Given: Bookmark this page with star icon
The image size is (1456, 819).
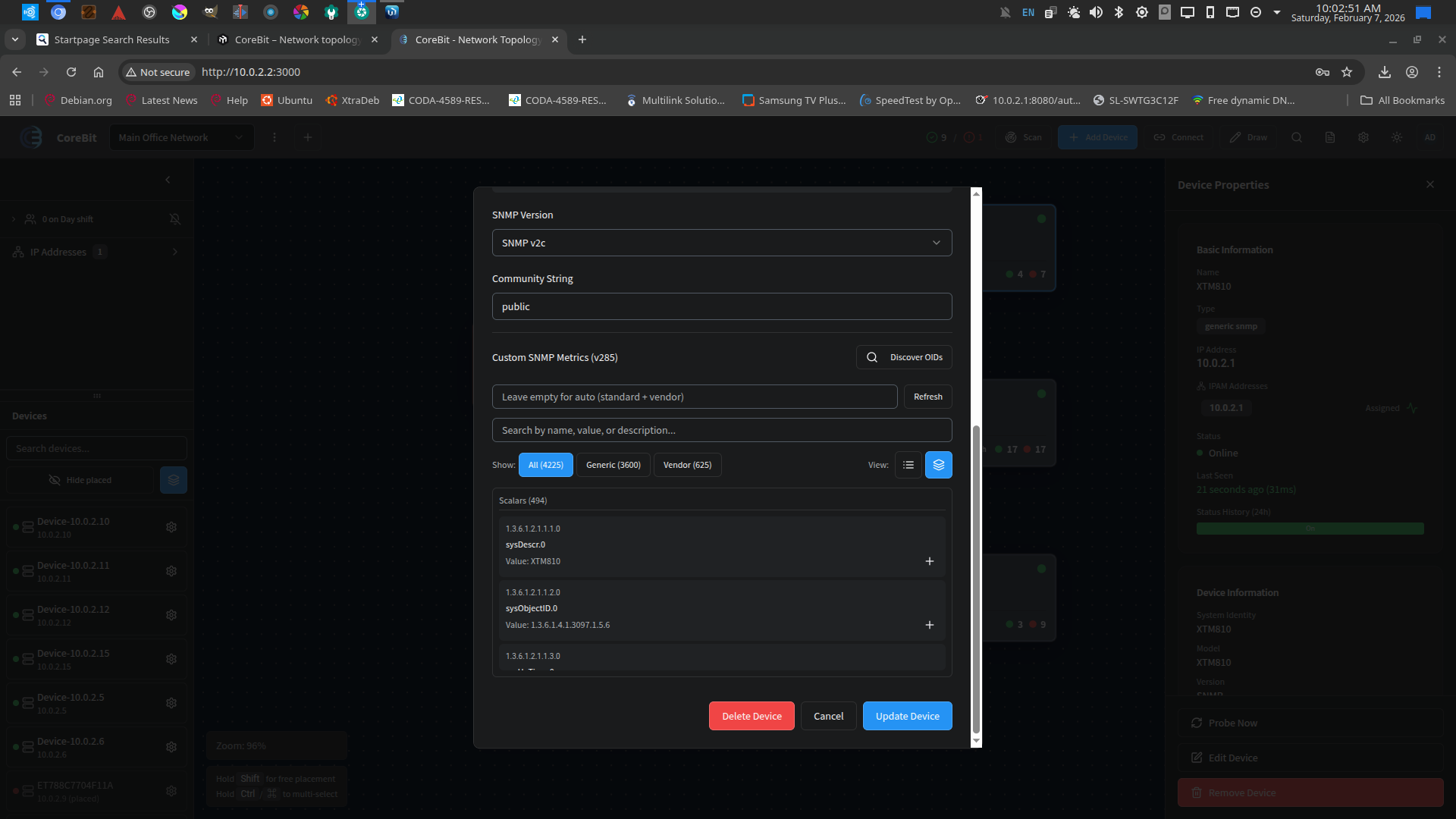Looking at the screenshot, I should coord(1347,72).
